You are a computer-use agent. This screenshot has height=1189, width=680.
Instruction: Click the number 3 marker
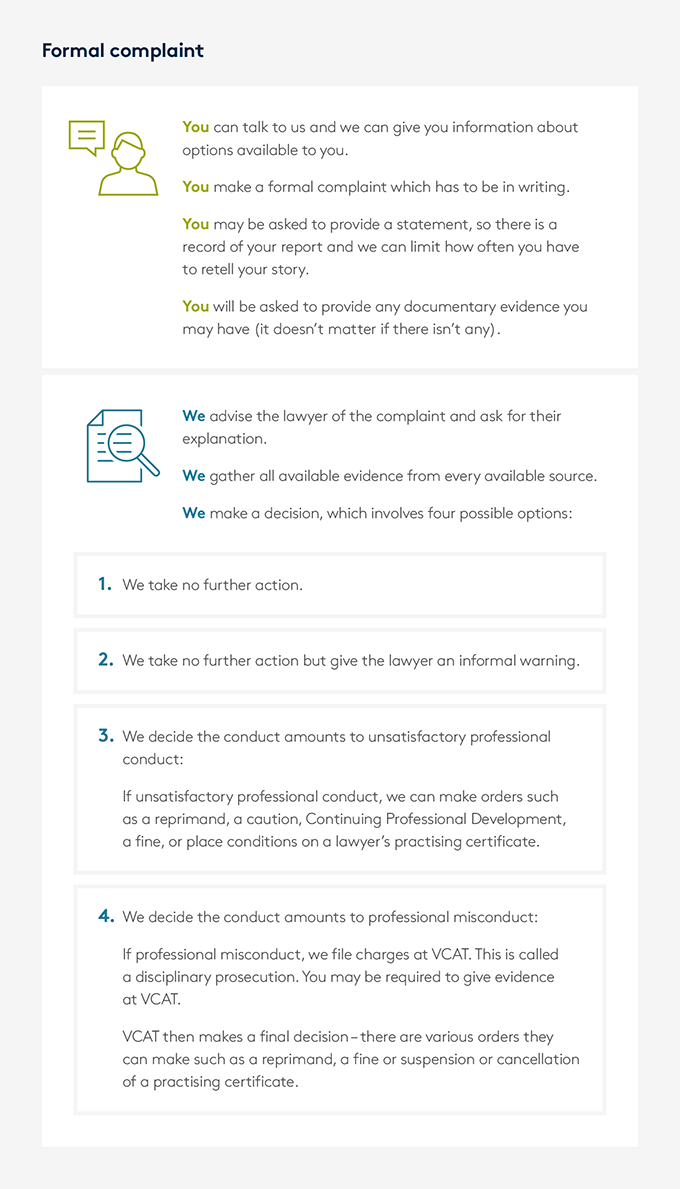tap(106, 736)
